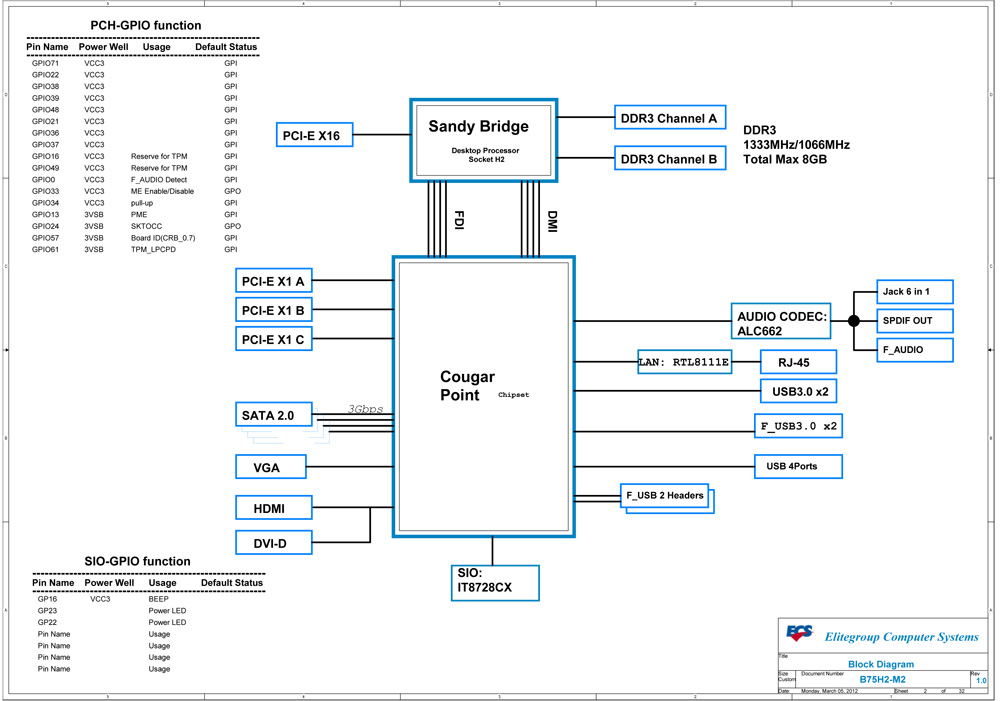Click the GPO status in the GPIO33 row

click(x=232, y=191)
